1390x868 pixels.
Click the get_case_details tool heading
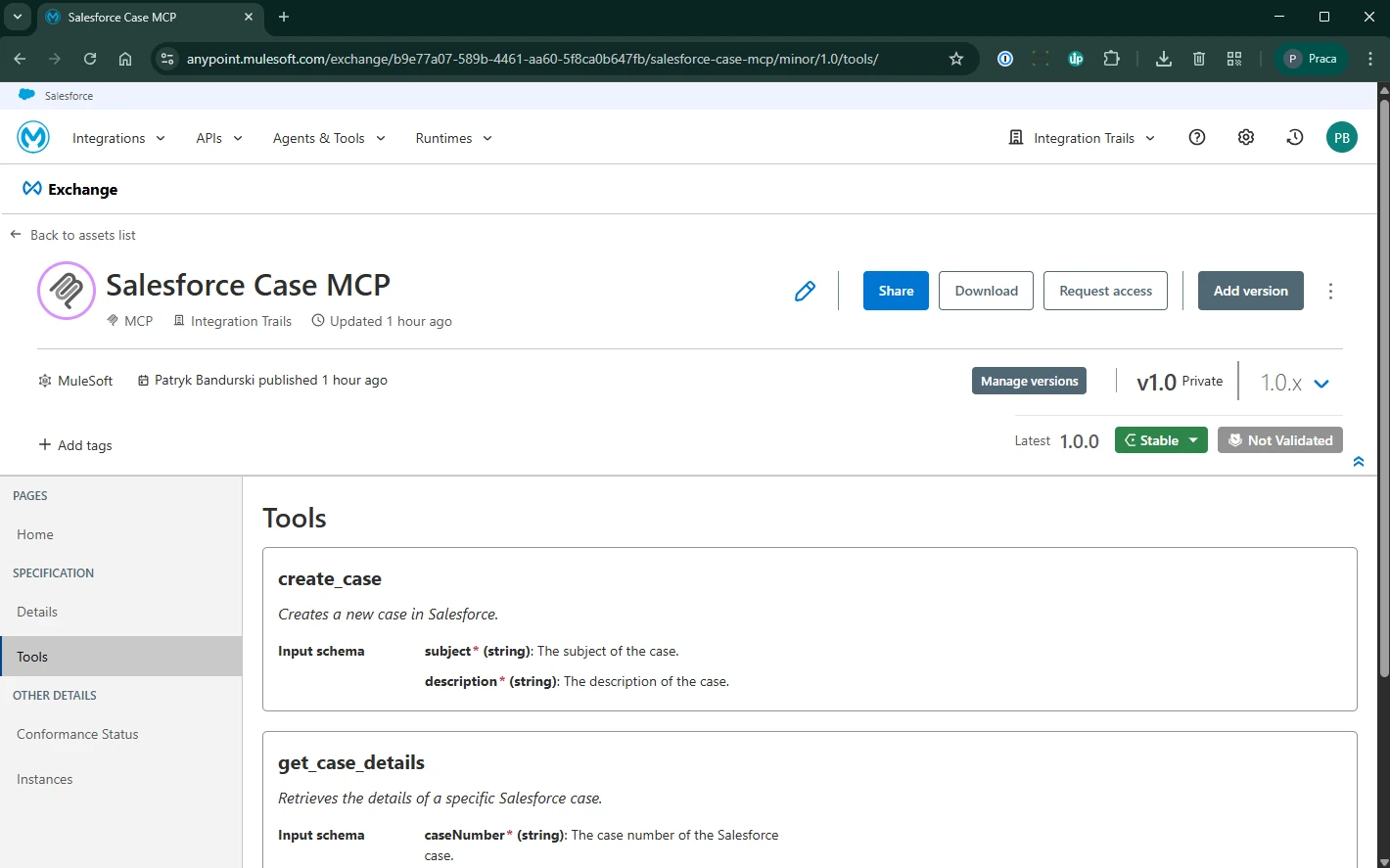coord(351,763)
